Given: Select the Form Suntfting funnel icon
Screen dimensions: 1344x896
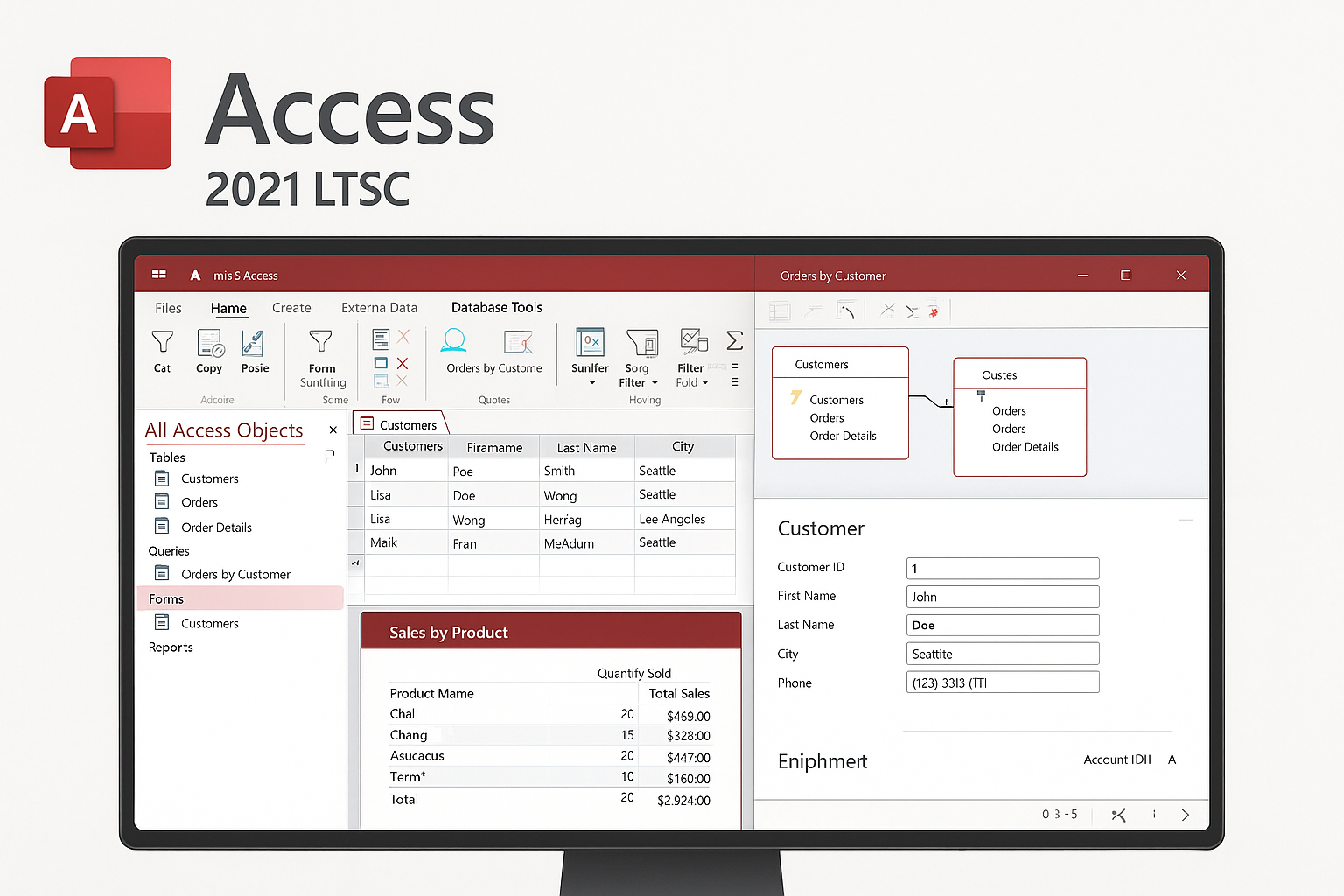Looking at the screenshot, I should pos(321,342).
